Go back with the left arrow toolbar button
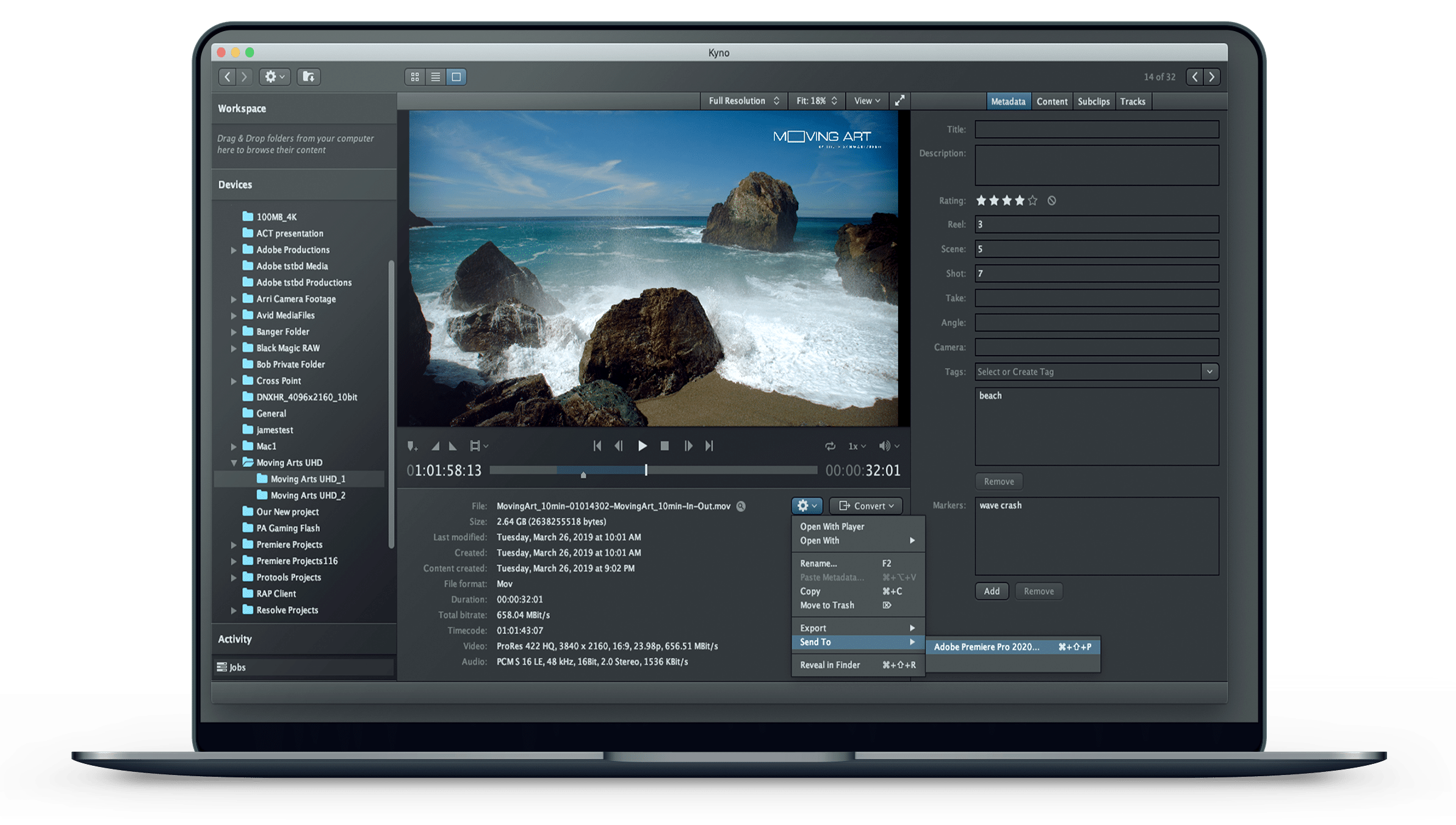The image size is (1456, 825). point(228,77)
